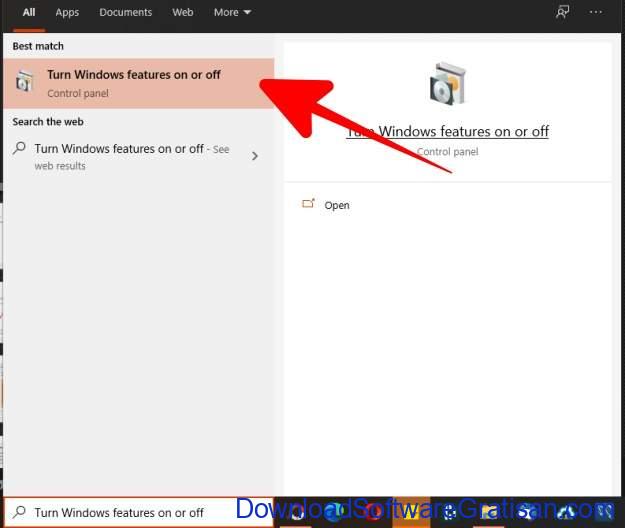Select the Turn Windows features best match result

pos(138,83)
